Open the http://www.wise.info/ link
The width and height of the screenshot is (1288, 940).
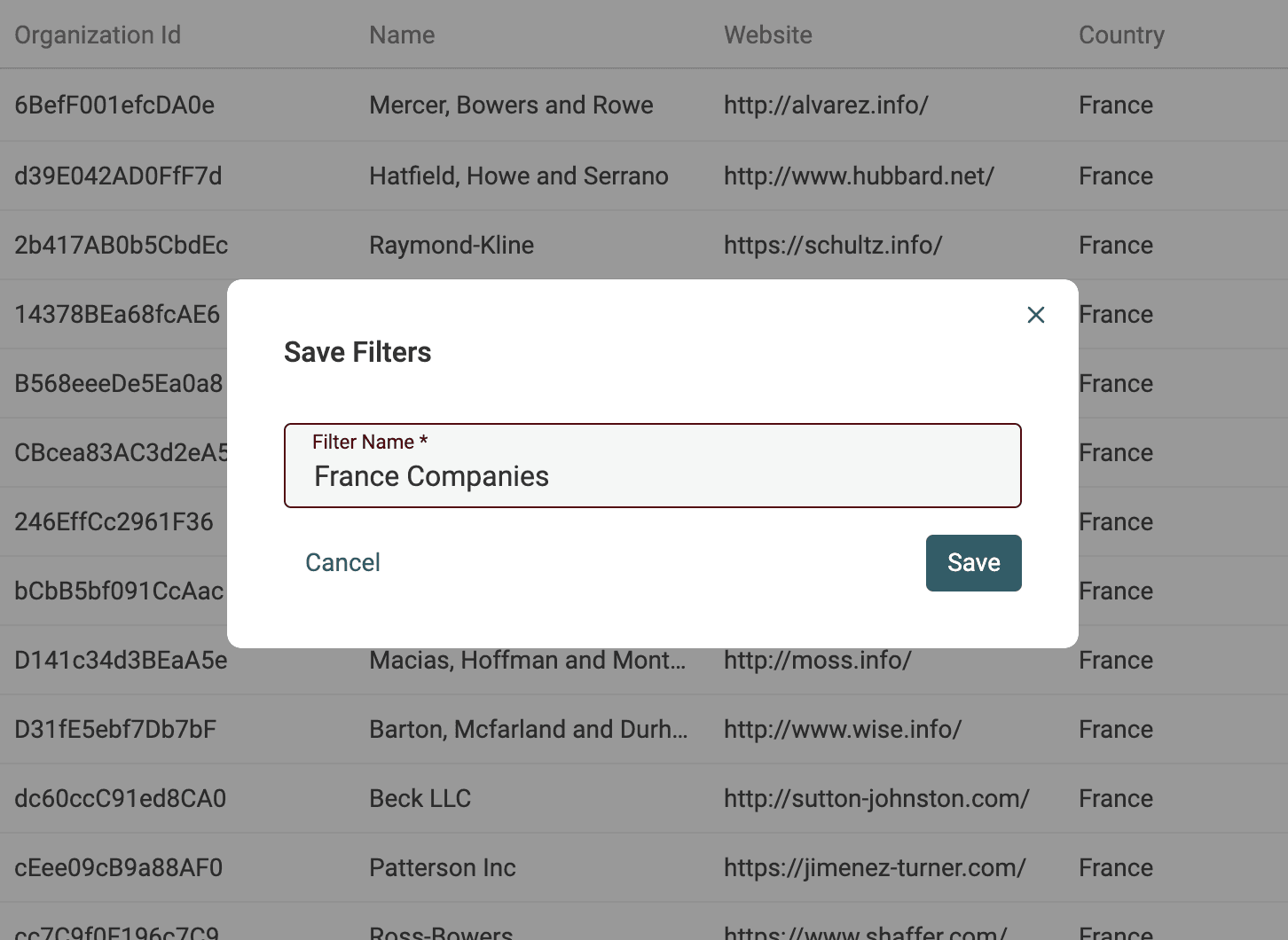coord(842,729)
